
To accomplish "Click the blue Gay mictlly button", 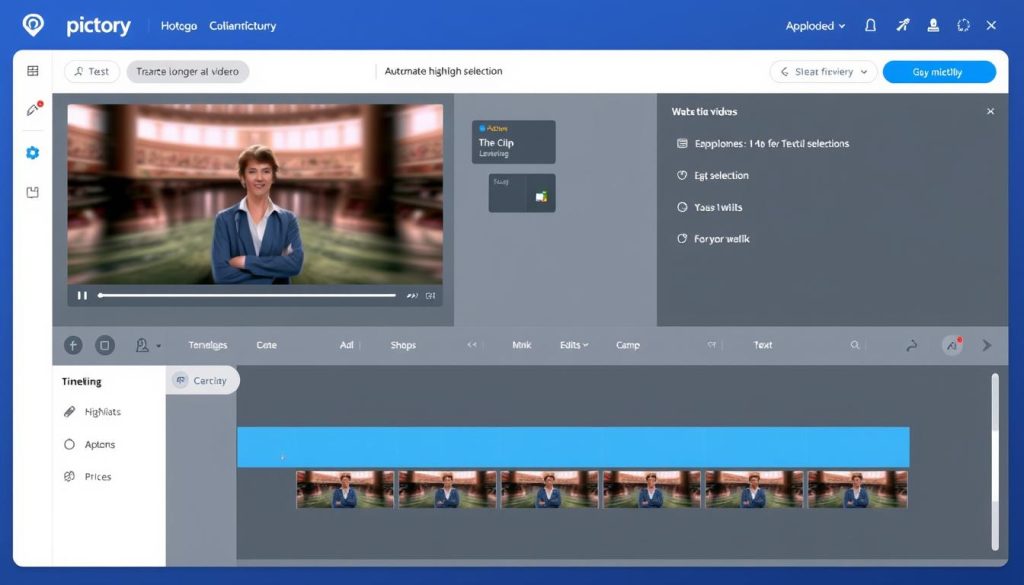I will click(938, 71).
